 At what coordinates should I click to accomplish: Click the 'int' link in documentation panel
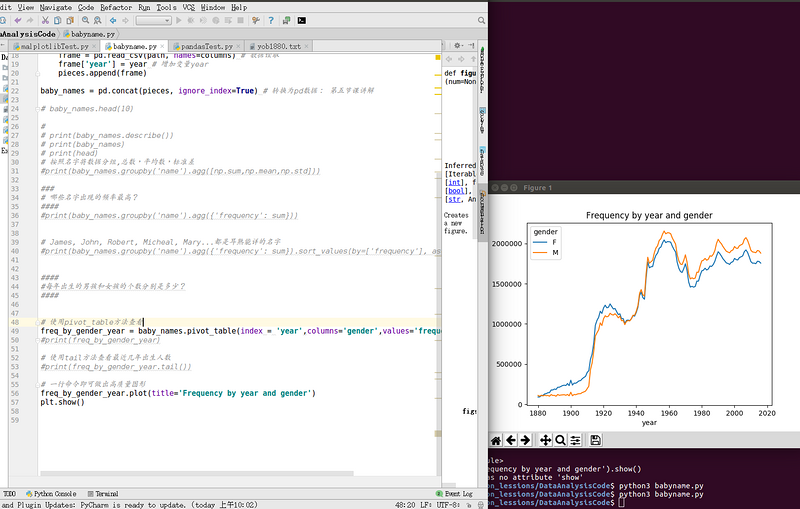click(455, 182)
